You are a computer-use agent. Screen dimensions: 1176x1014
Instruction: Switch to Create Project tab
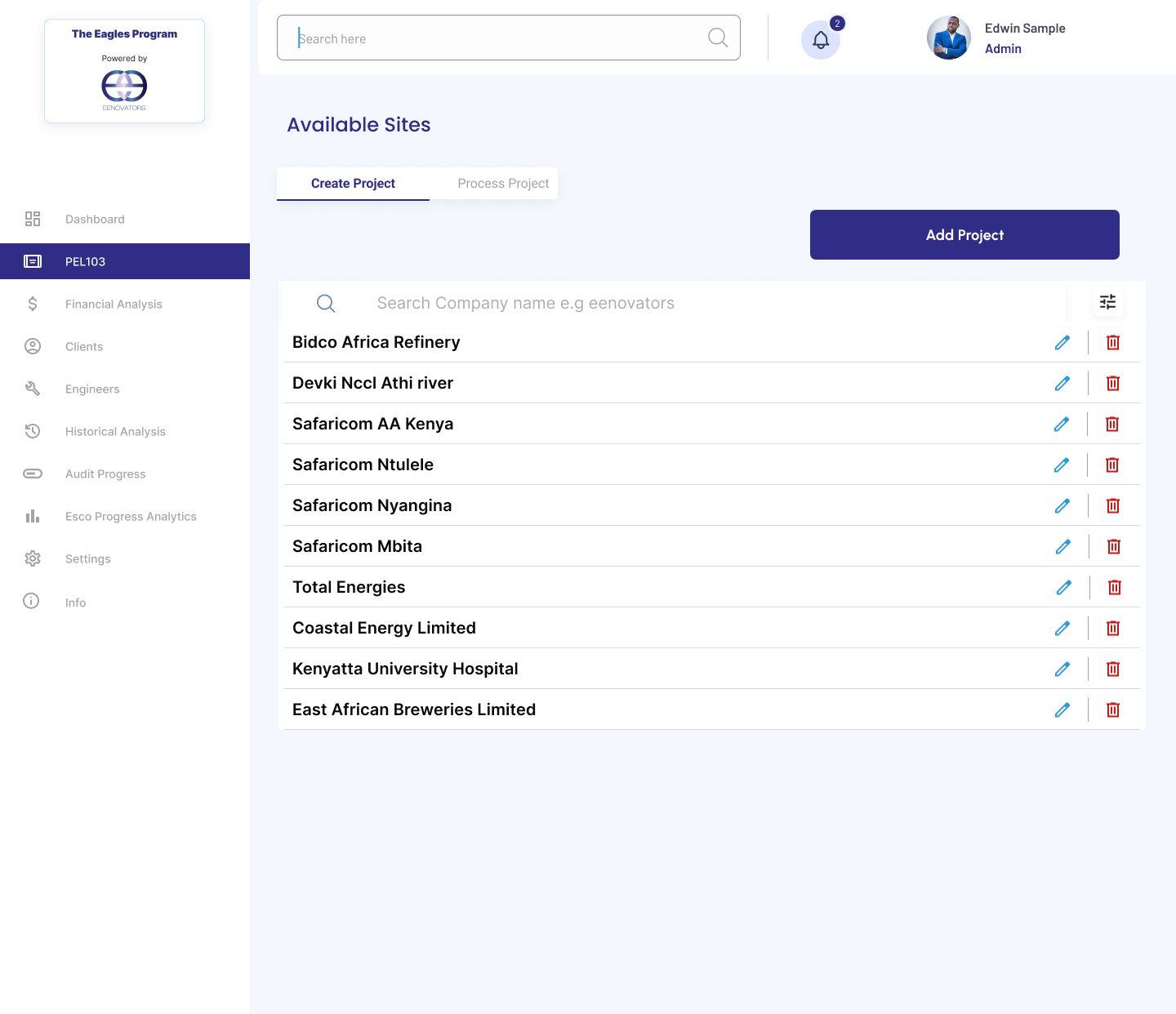tap(353, 184)
